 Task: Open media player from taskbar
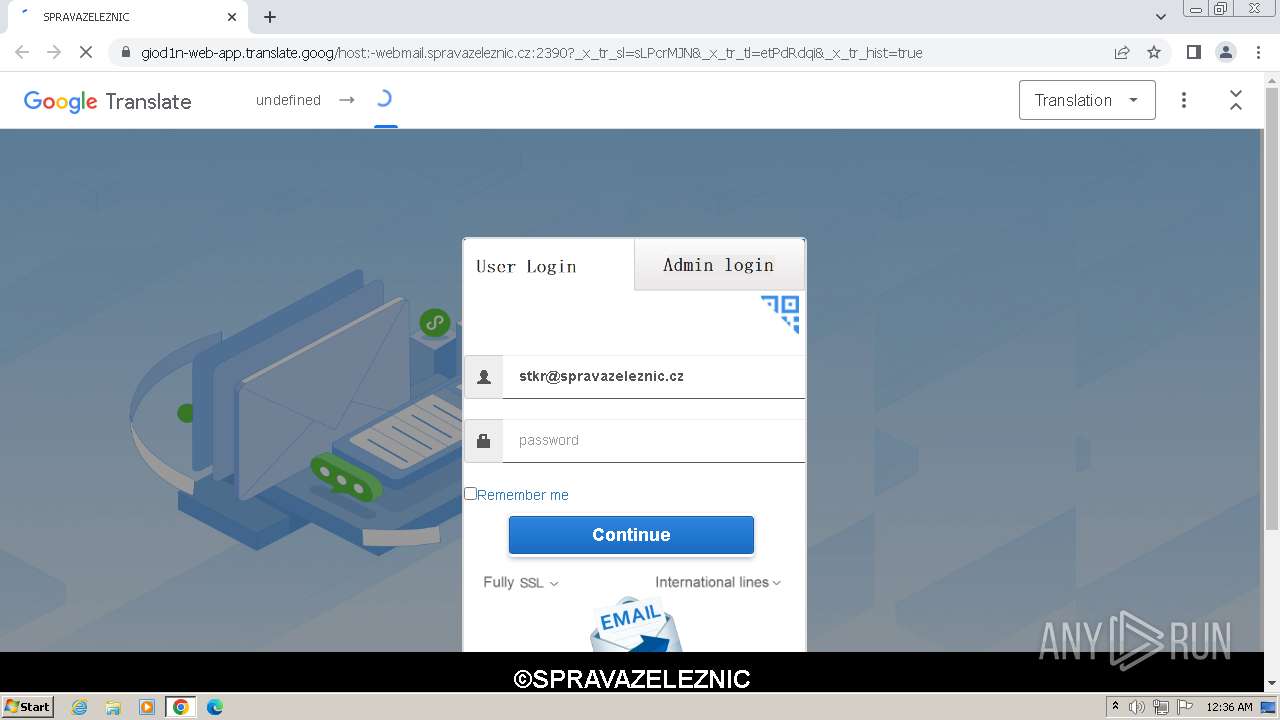147,707
